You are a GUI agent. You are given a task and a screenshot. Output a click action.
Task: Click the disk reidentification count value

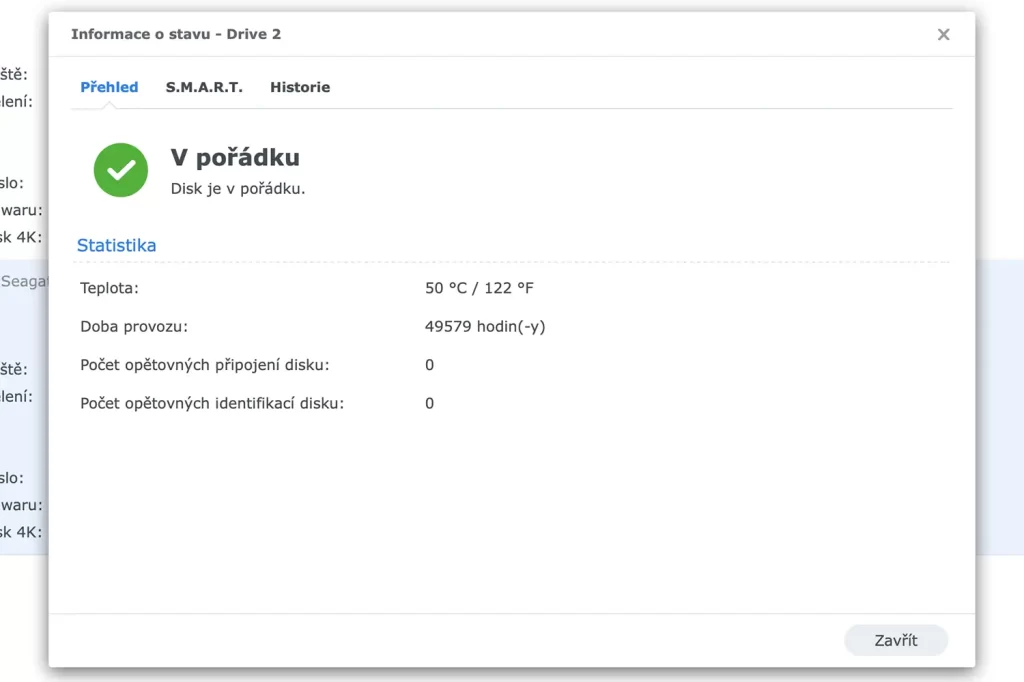tap(429, 403)
